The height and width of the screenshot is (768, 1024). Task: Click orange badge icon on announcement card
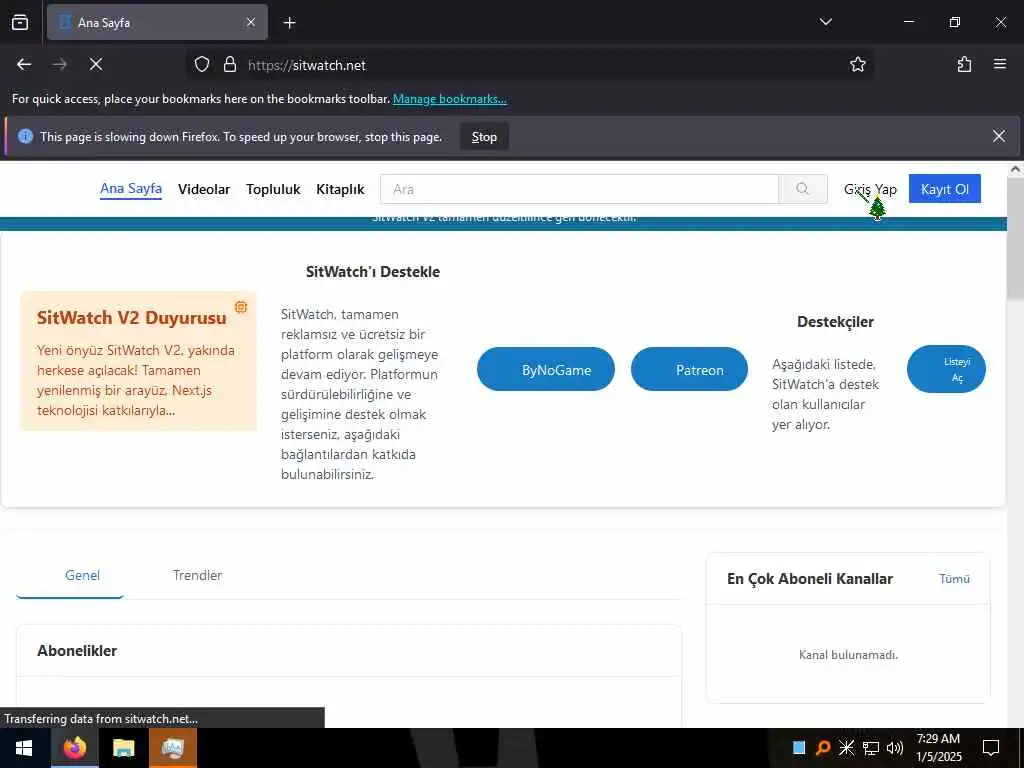241,307
